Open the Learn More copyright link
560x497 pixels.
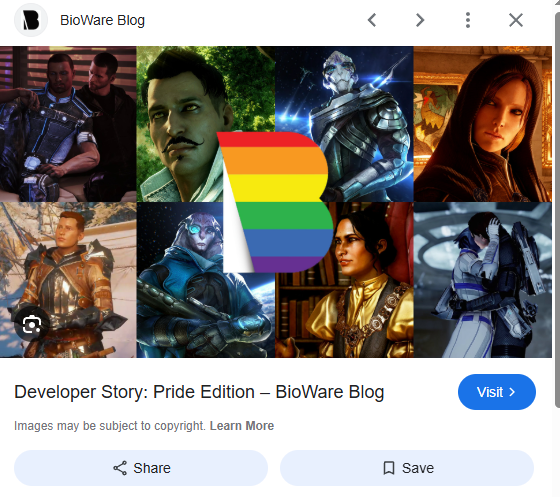tap(242, 426)
